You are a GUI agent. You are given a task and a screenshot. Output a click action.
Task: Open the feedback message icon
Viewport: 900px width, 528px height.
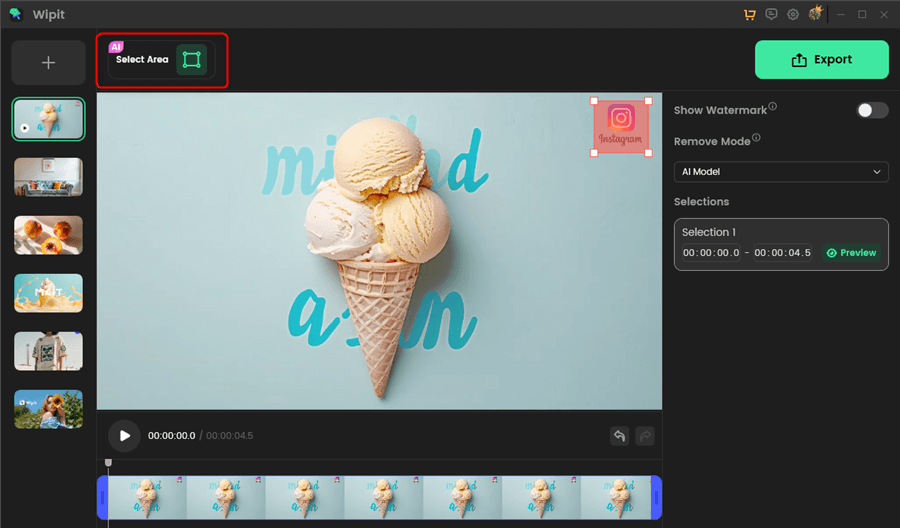(771, 14)
